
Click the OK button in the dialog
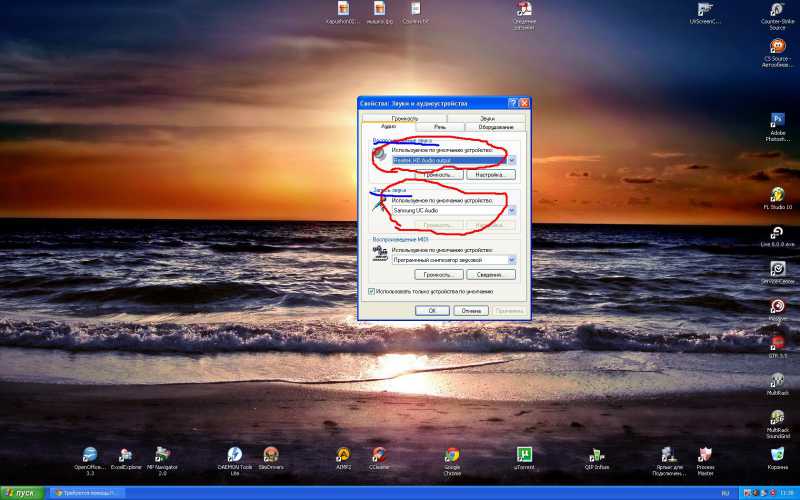tap(432, 311)
